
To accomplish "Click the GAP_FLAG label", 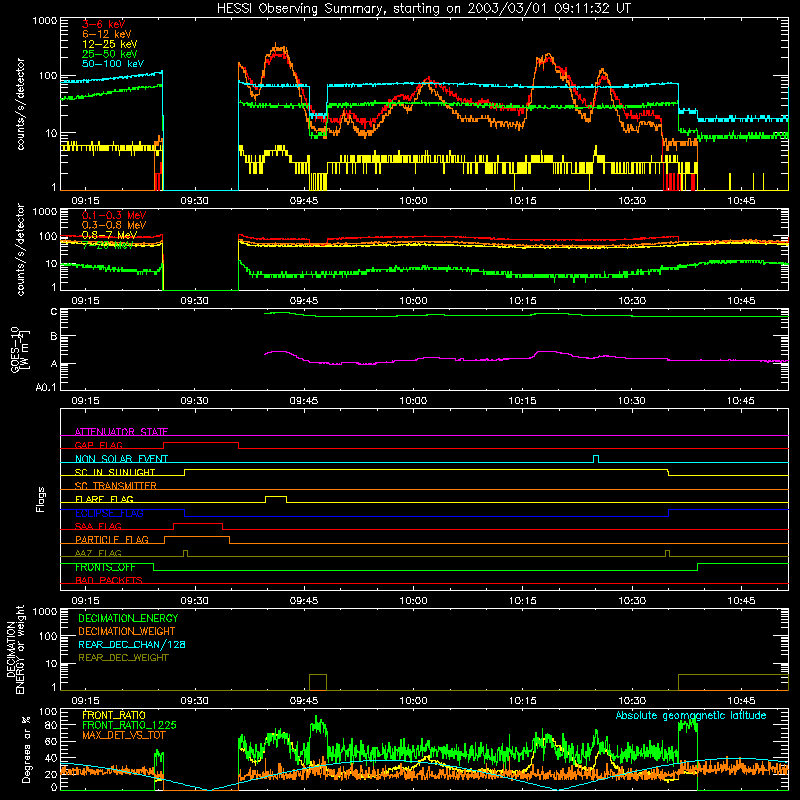I will click(x=98, y=445).
